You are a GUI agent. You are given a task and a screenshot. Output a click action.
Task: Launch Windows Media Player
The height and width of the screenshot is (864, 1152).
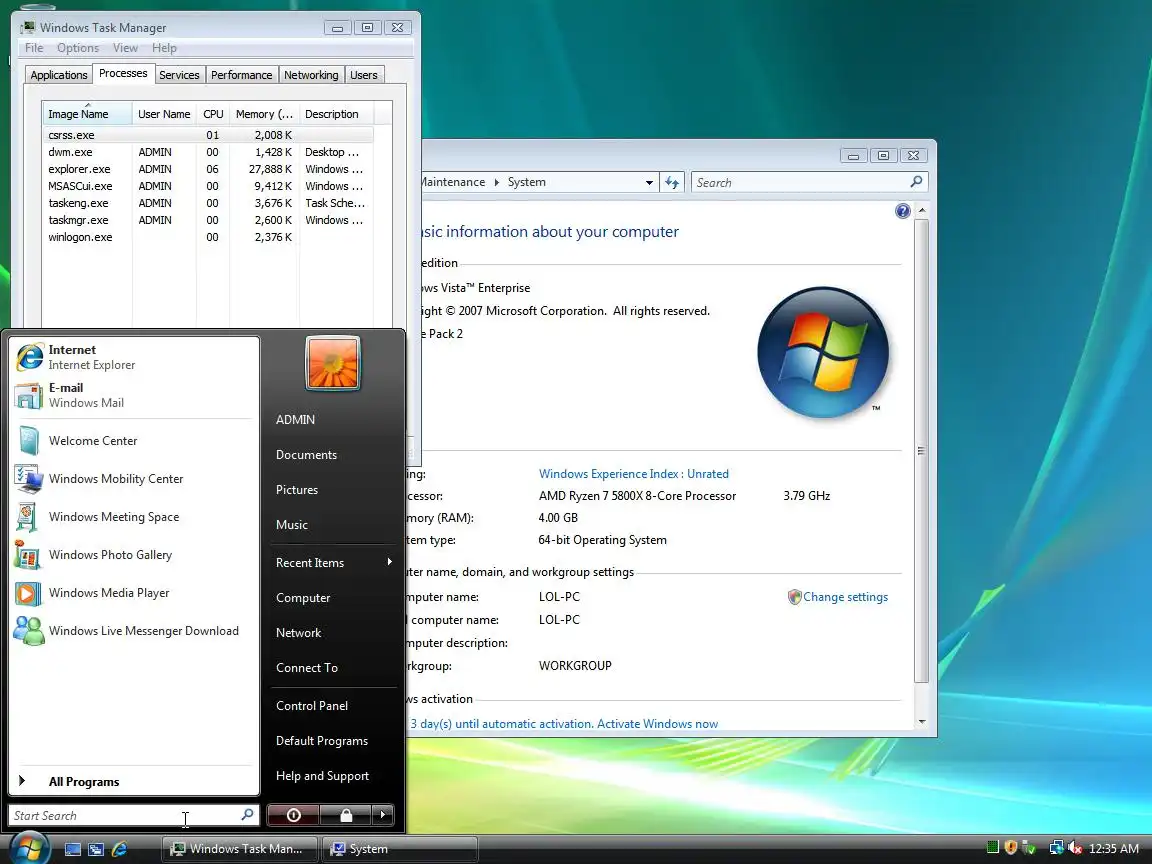click(136, 593)
